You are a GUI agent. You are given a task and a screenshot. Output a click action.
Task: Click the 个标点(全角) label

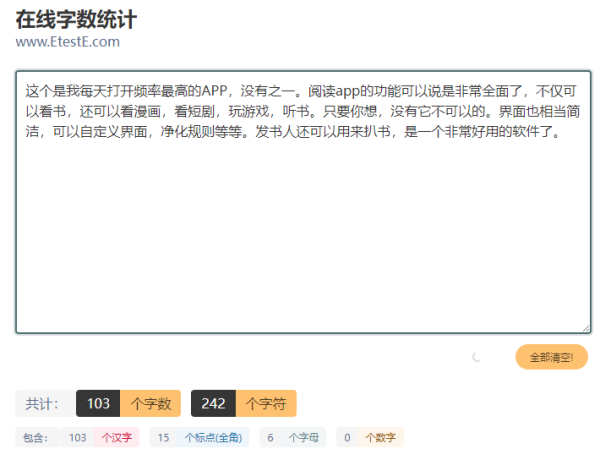click(213, 437)
